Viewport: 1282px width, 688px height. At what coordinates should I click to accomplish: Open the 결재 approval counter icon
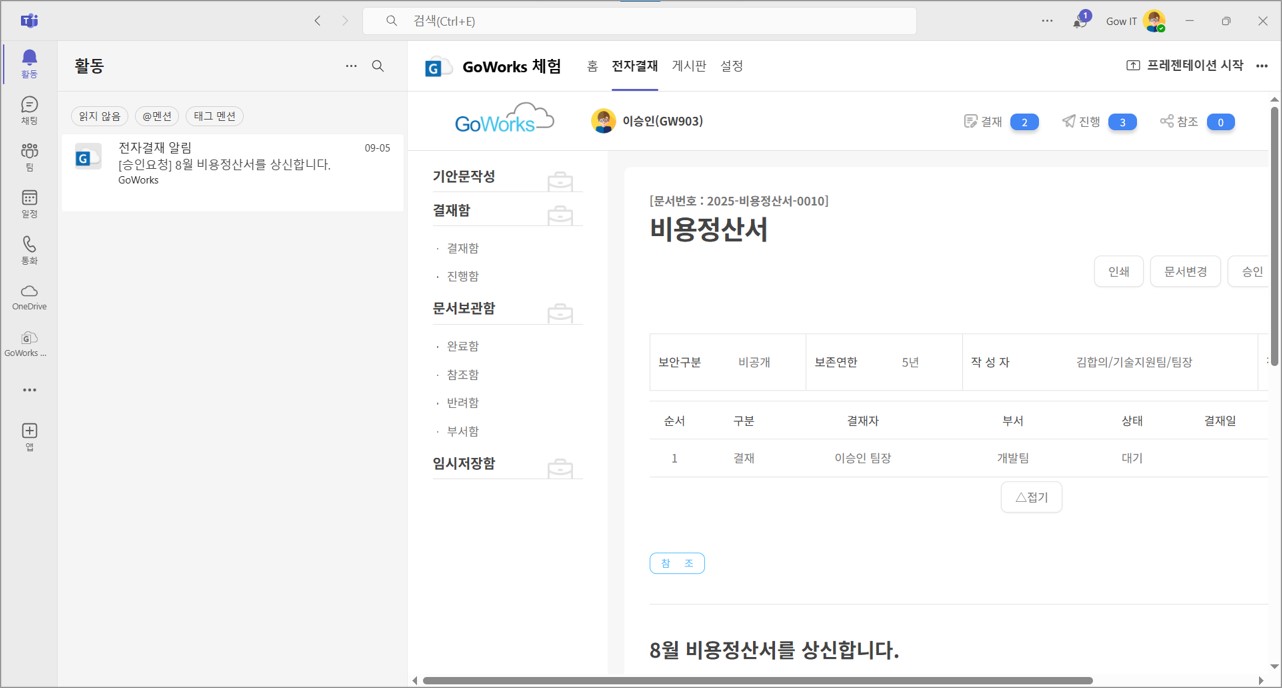971,120
